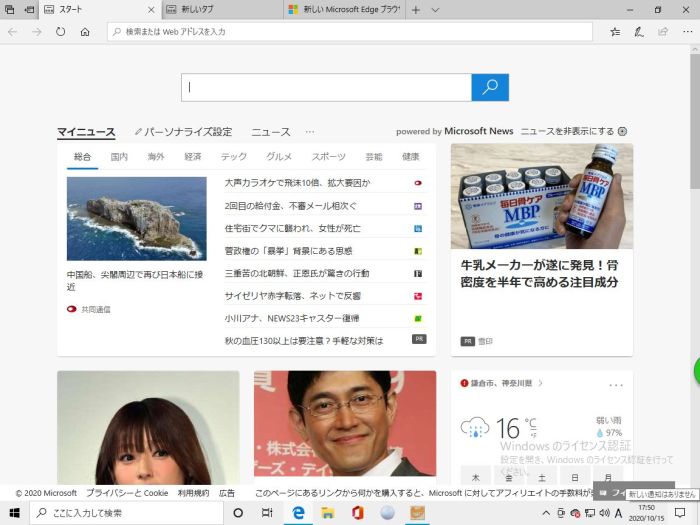Launch Office from the taskbar
This screenshot has height=525, width=700.
click(357, 513)
